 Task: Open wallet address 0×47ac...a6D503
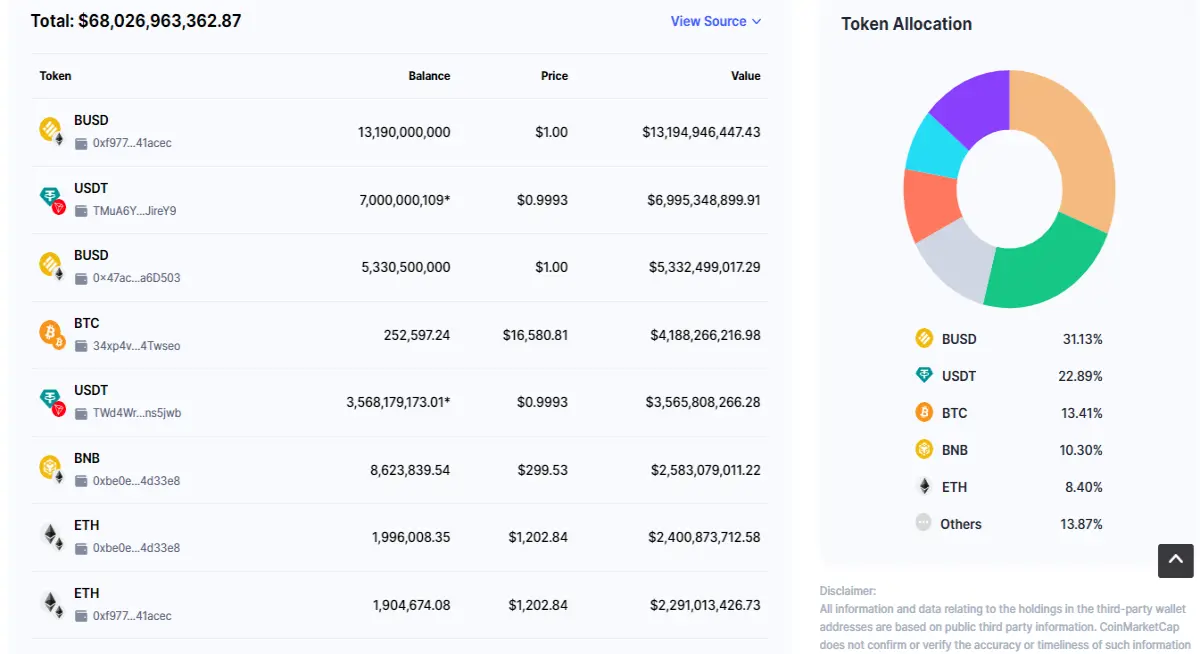[x=136, y=278]
